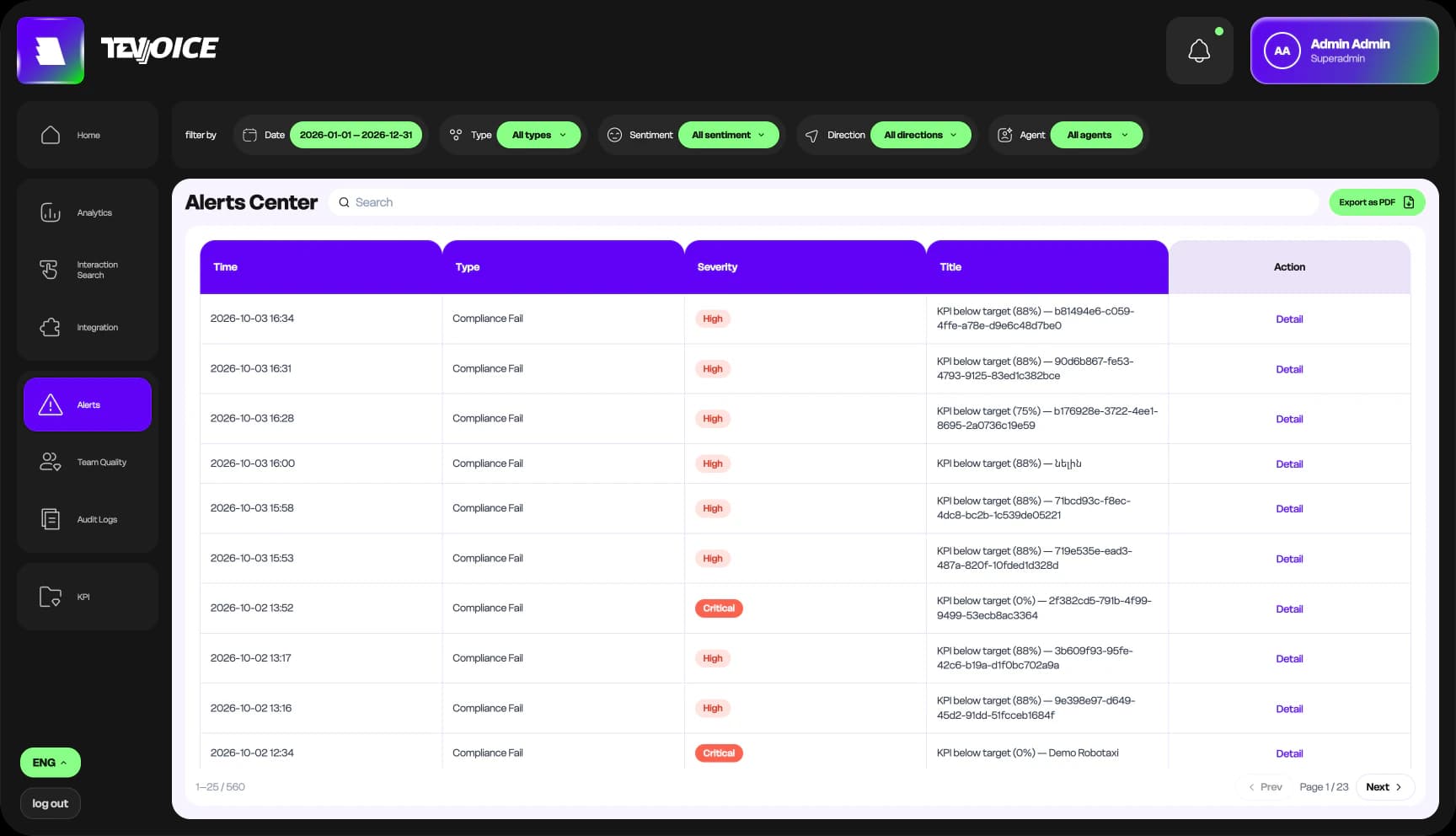
Task: Click the Type filter icon
Action: point(456,135)
